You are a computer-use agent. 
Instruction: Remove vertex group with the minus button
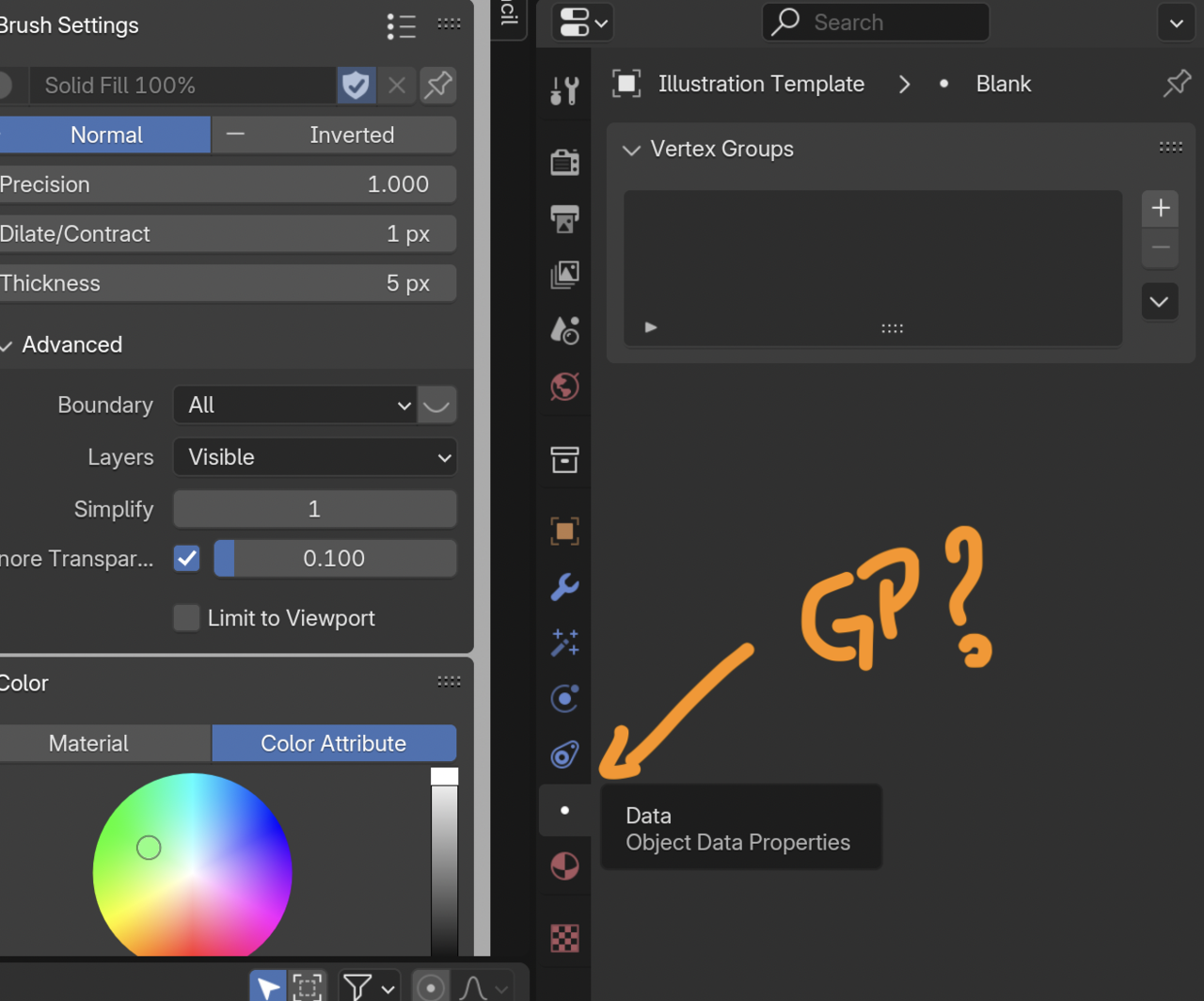[x=1160, y=248]
